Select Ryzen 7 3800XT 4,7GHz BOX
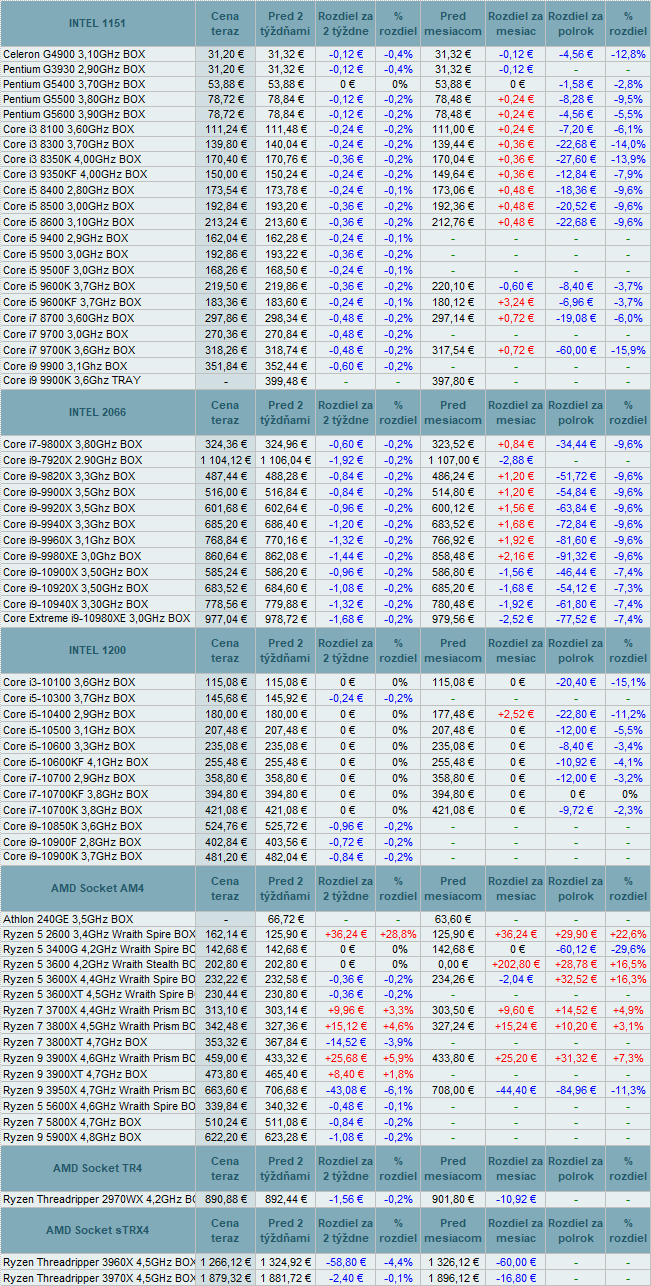This screenshot has width=651, height=1286. [x=73, y=1042]
